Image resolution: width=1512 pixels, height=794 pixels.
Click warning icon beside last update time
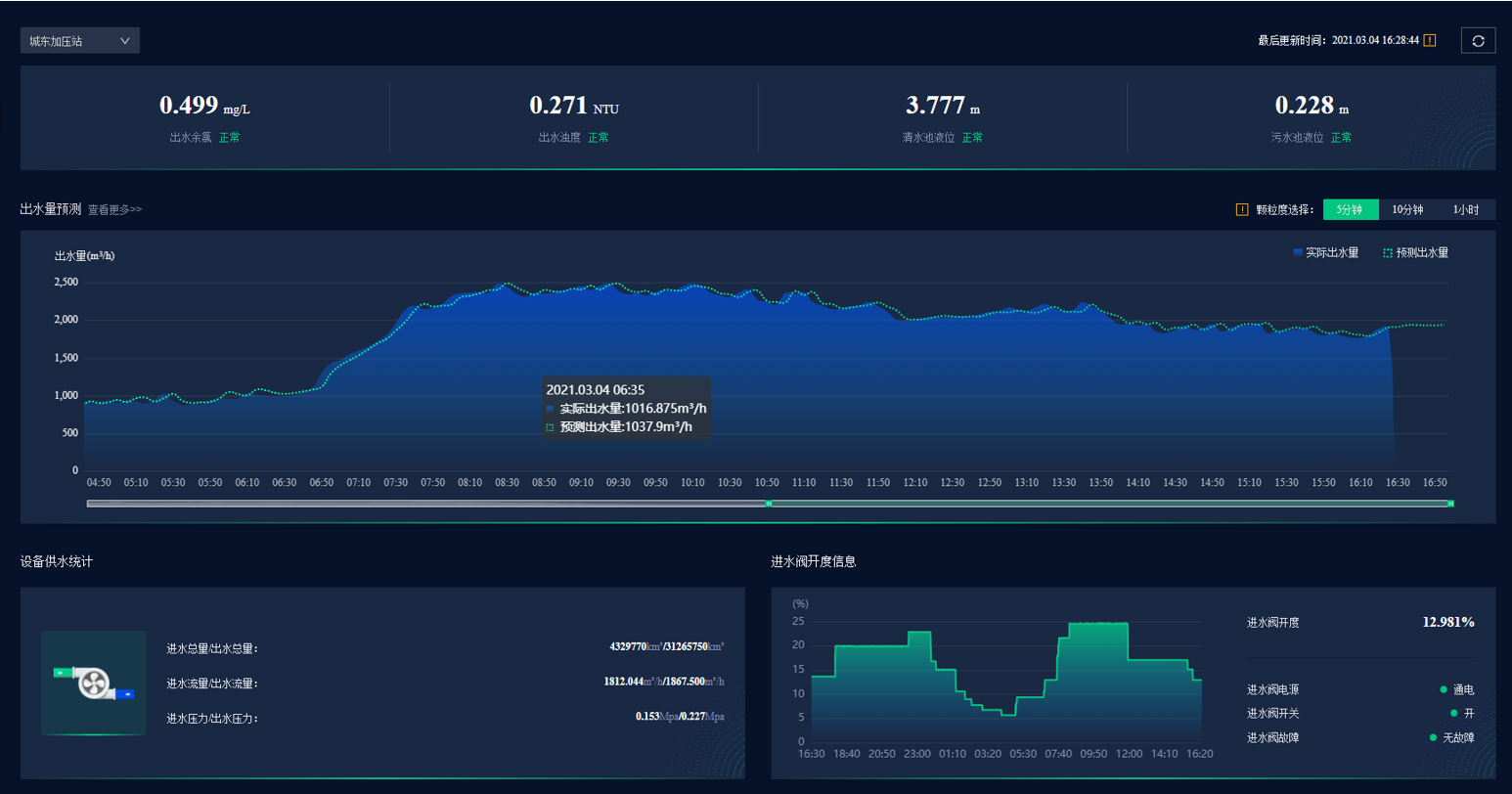click(1430, 40)
